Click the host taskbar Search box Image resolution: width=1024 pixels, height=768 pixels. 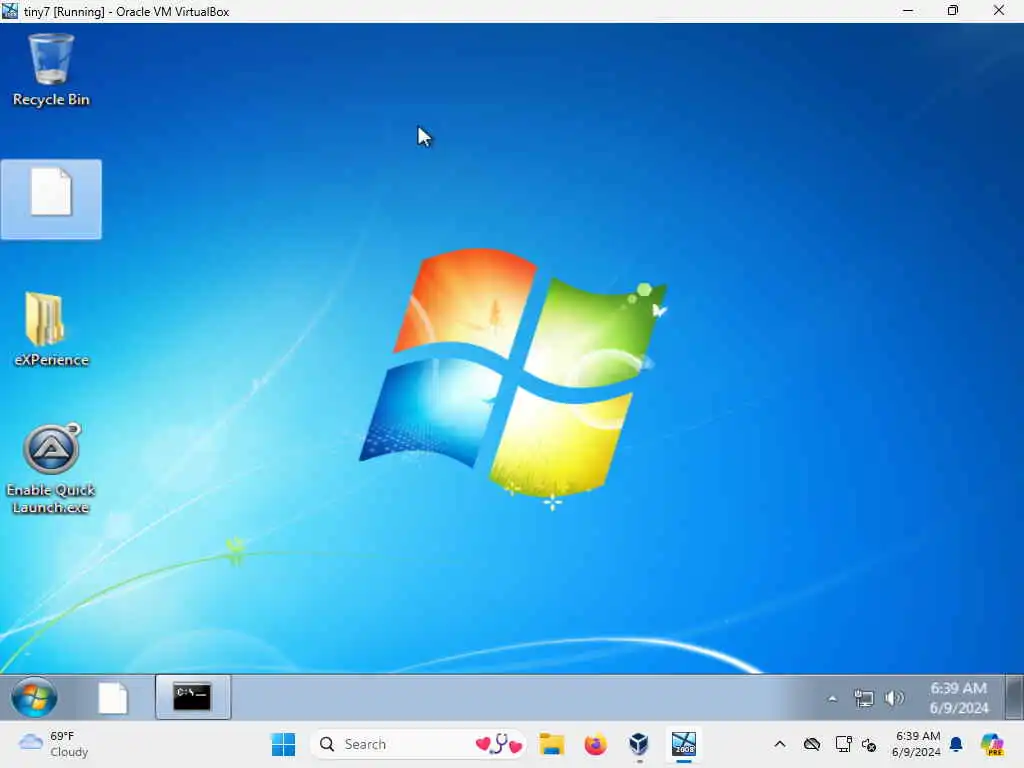(420, 744)
